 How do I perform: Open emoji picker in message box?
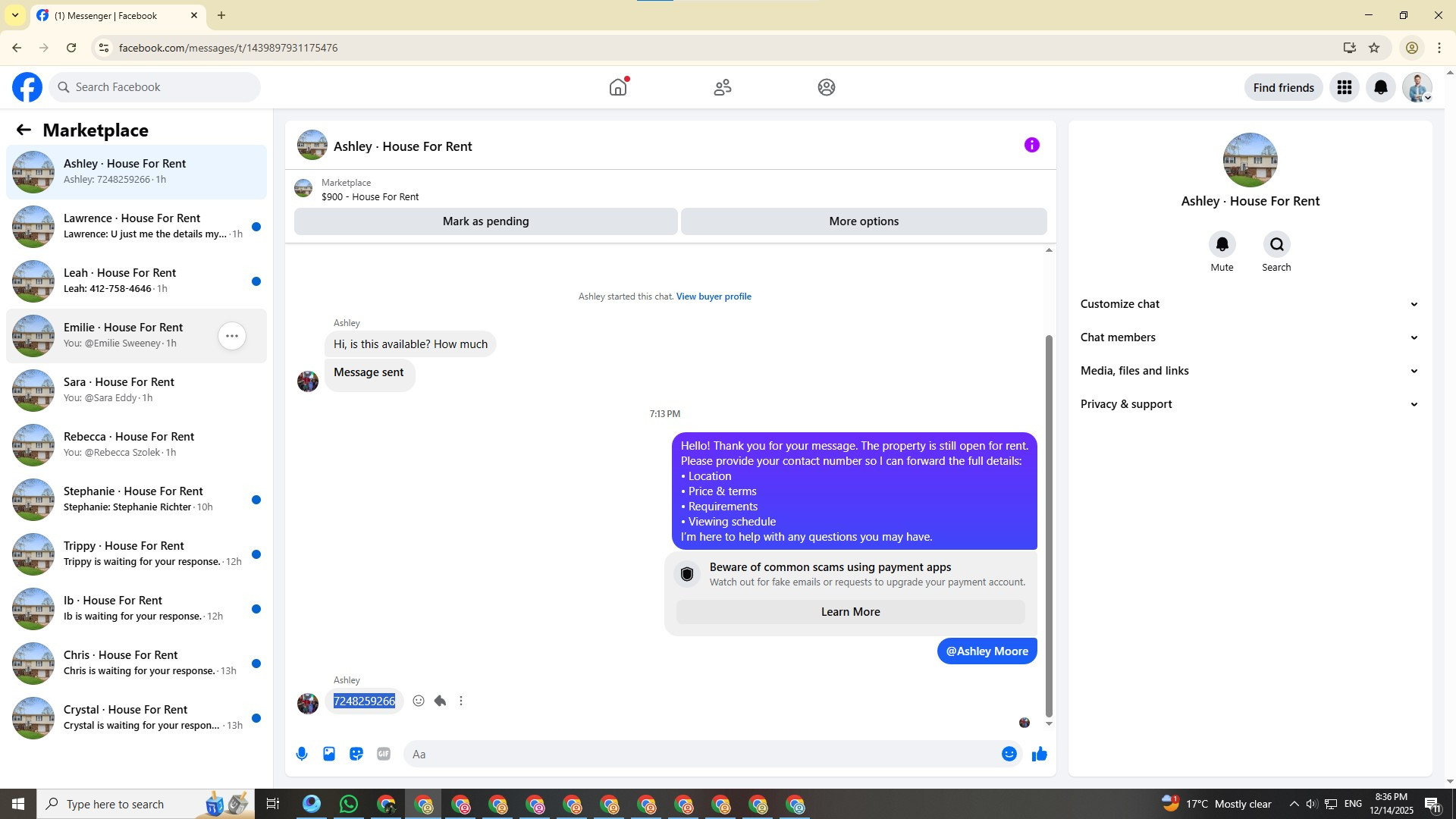click(x=1009, y=754)
